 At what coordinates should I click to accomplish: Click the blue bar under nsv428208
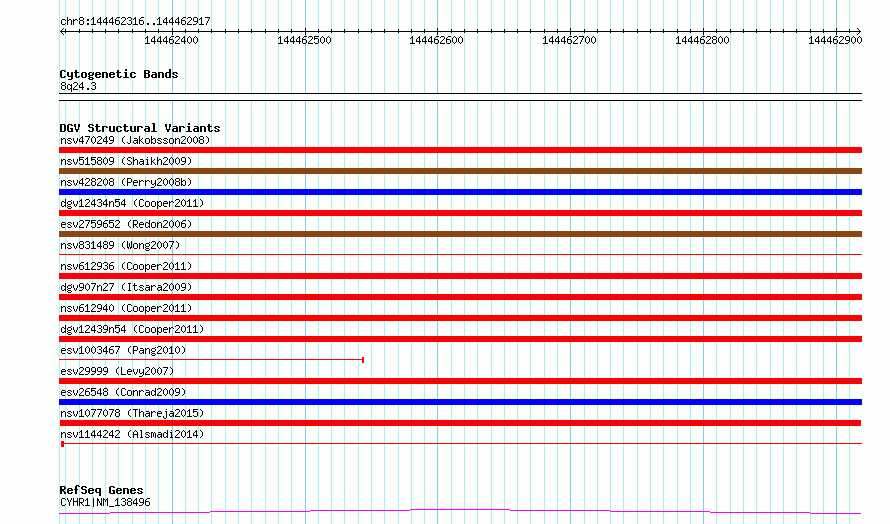(460, 192)
